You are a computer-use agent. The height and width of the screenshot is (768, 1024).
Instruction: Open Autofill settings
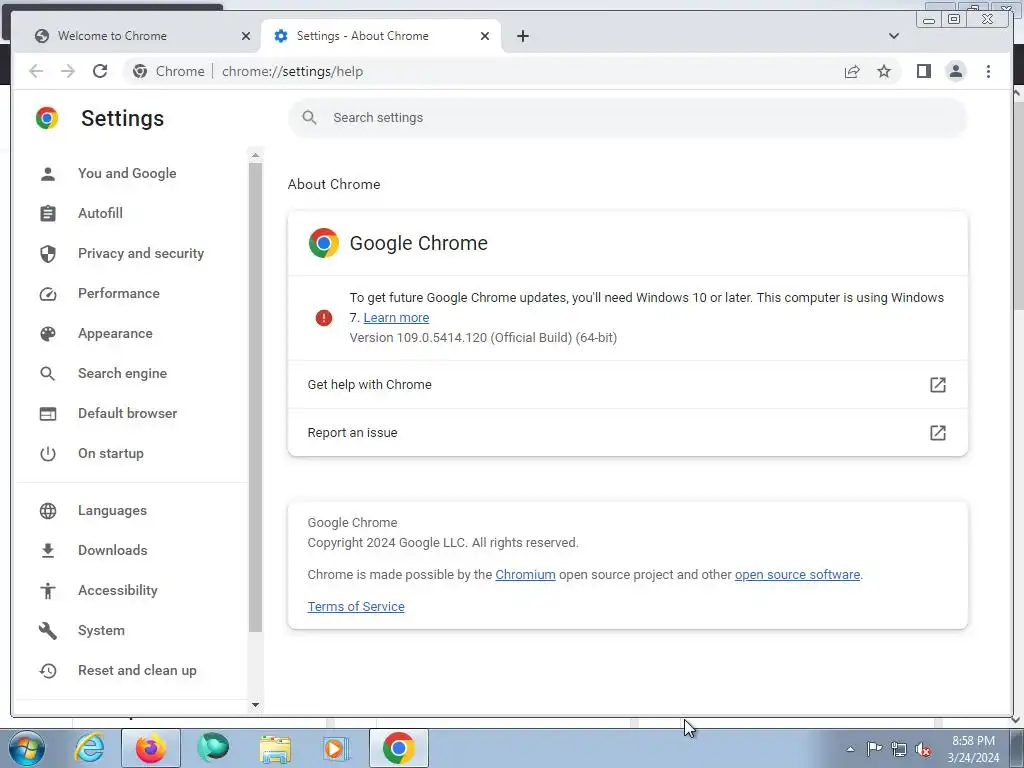pyautogui.click(x=100, y=213)
